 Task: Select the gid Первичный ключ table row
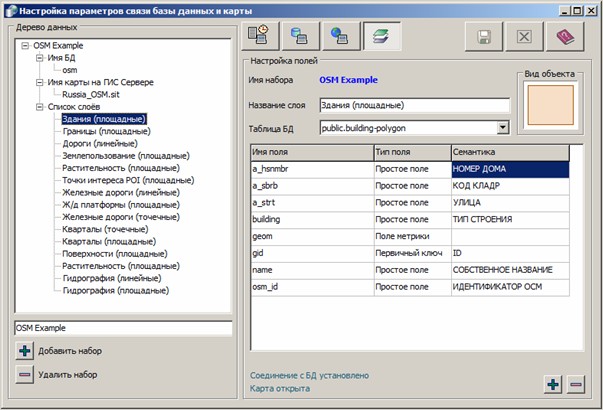pyautogui.click(x=410, y=254)
